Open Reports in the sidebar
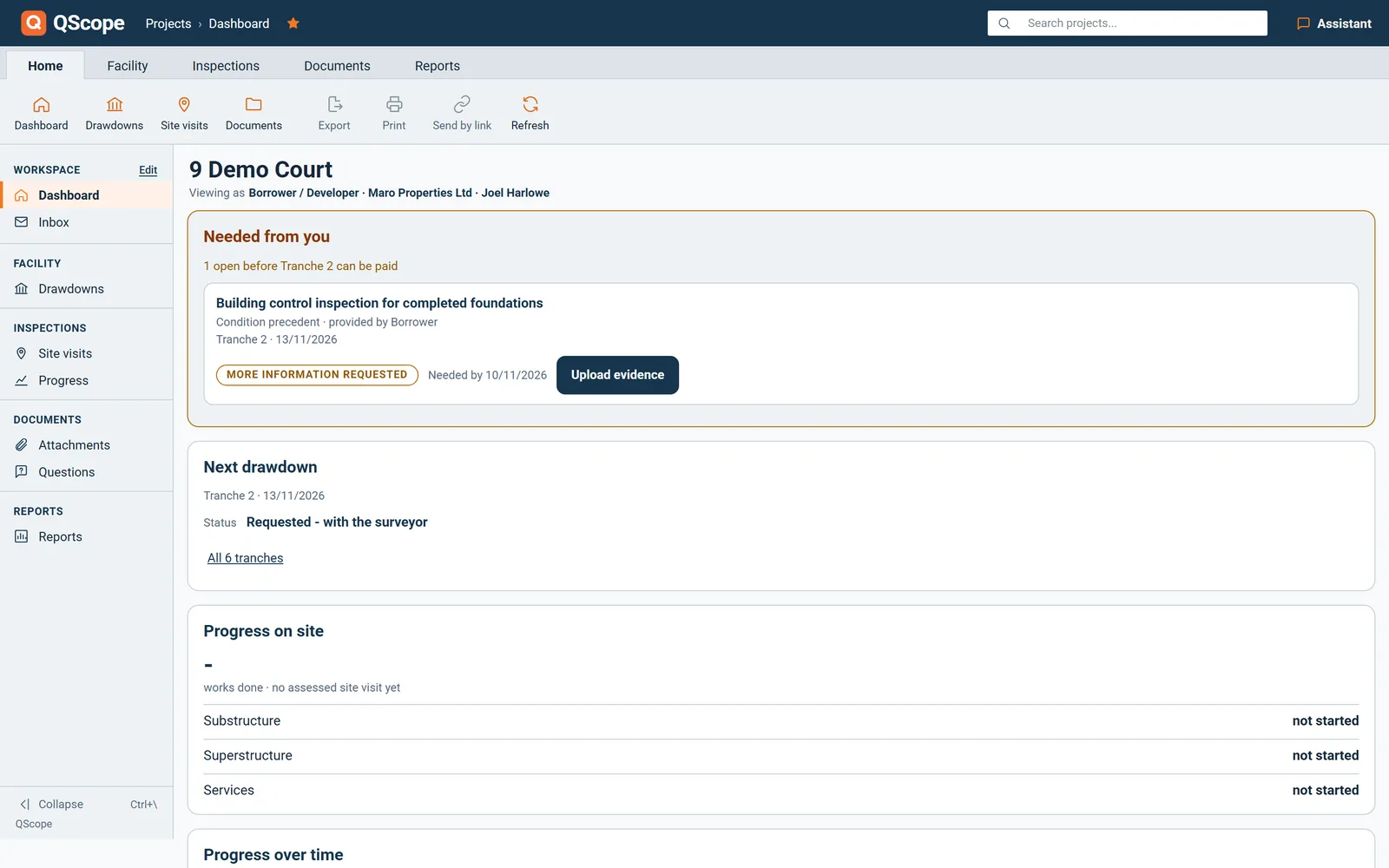Image resolution: width=1389 pixels, height=868 pixels. (86, 536)
